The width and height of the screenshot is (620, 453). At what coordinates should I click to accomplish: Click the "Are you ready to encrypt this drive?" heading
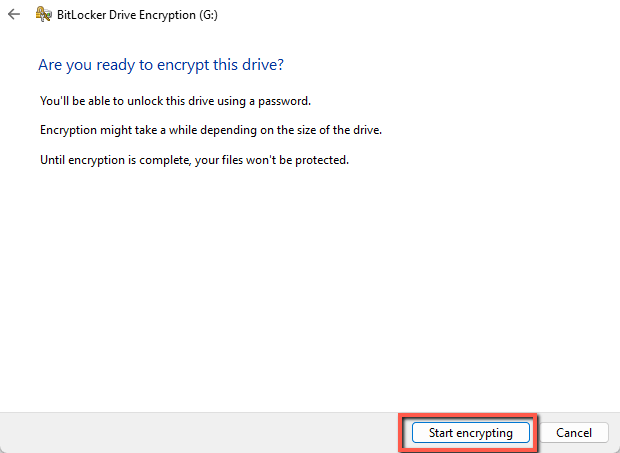pos(160,64)
